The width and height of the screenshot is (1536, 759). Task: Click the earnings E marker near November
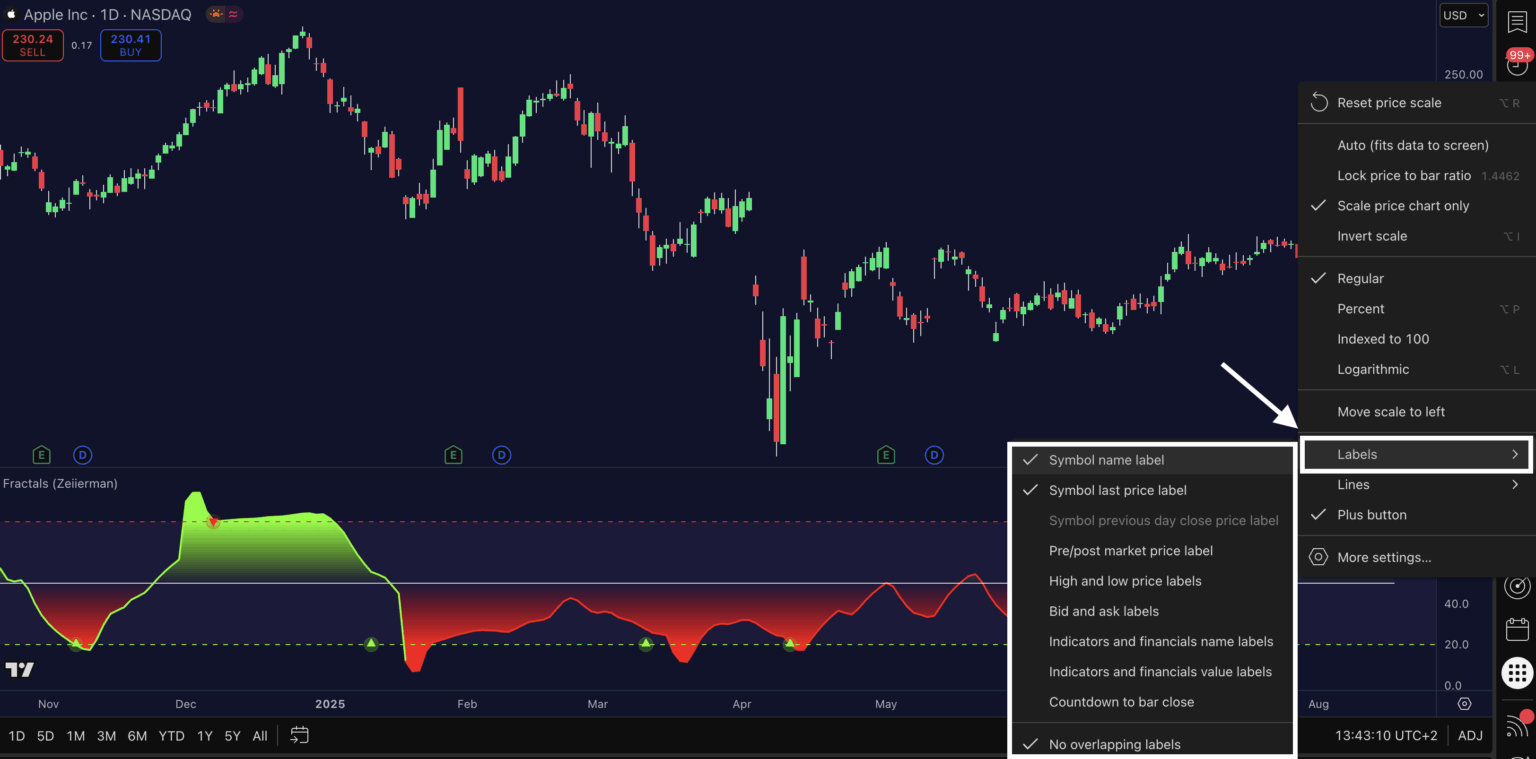click(x=41, y=455)
